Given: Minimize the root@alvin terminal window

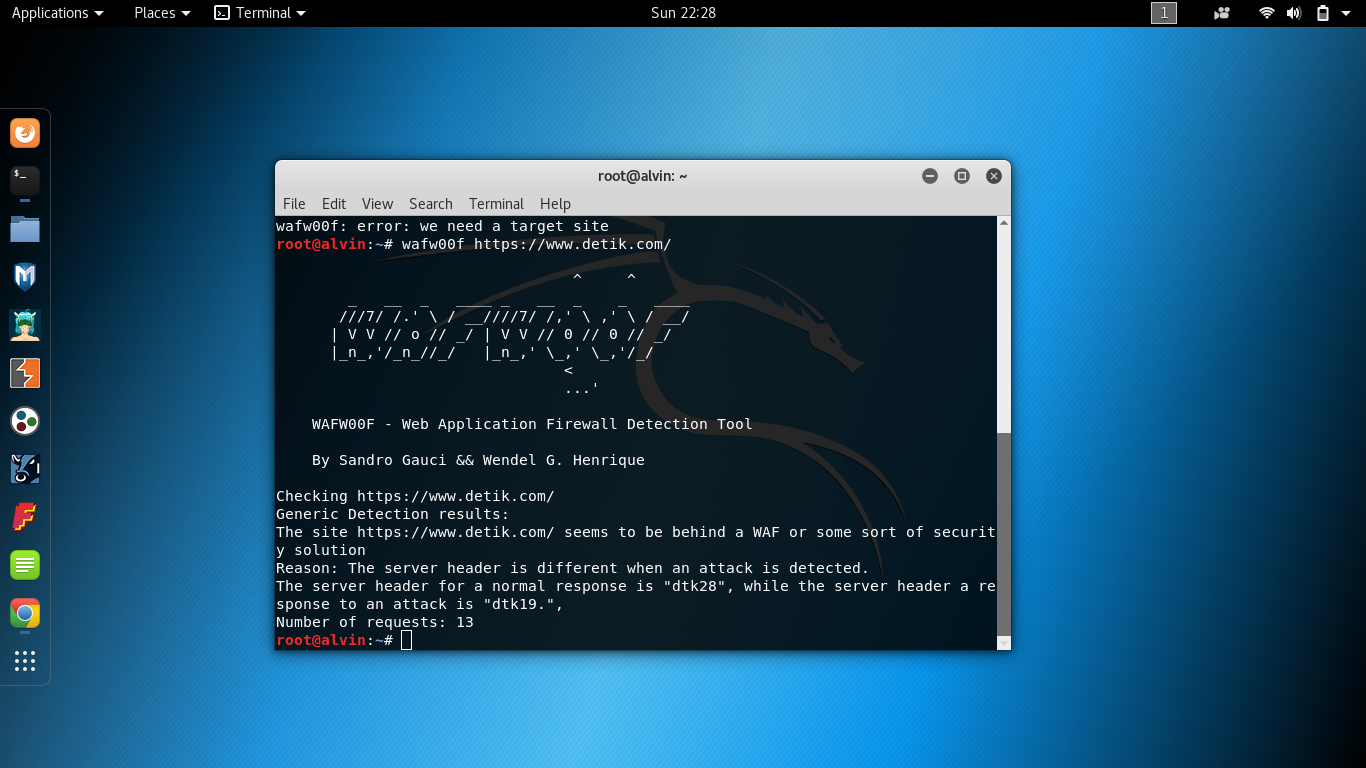Looking at the screenshot, I should click(x=930, y=176).
